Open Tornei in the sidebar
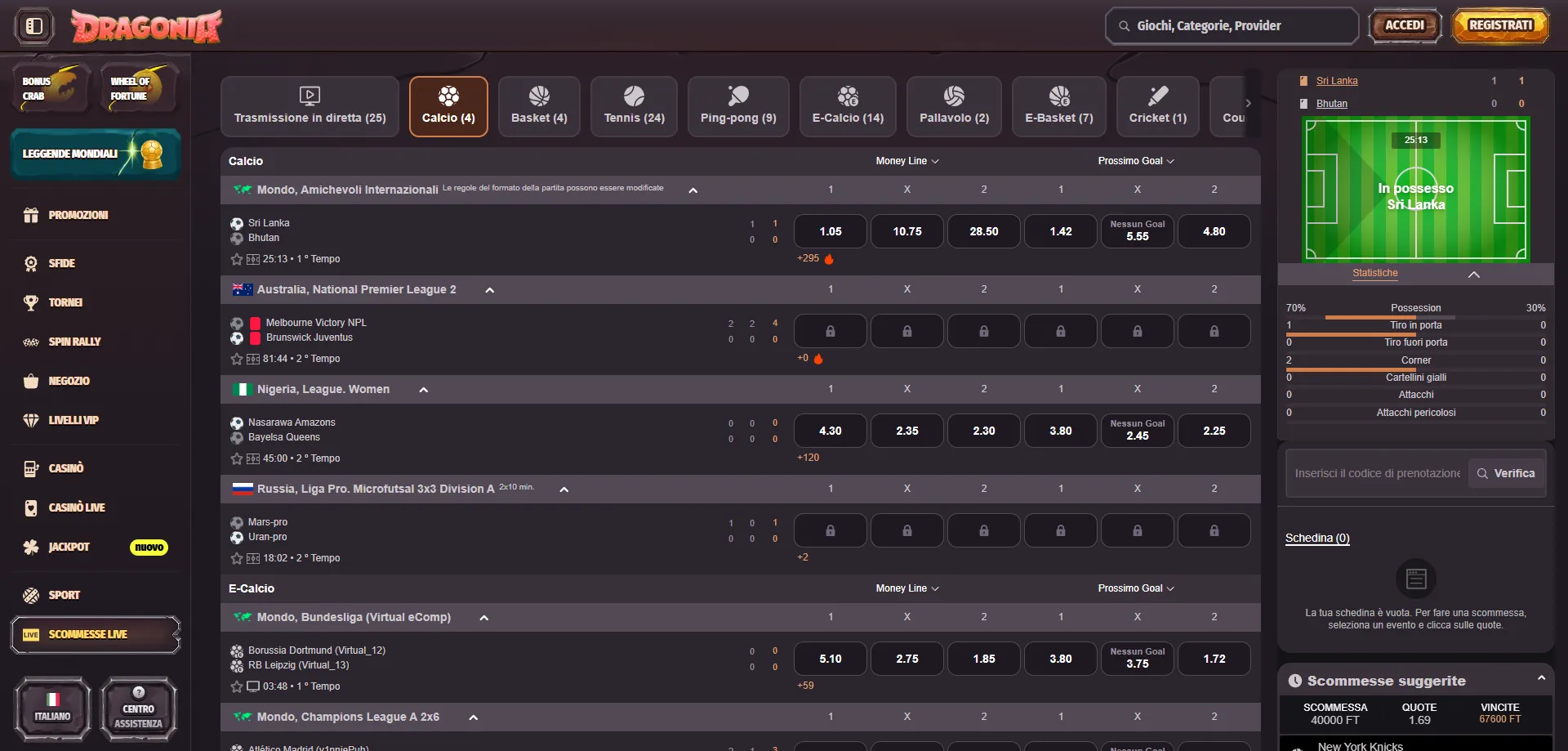The width and height of the screenshot is (1568, 751). pos(65,302)
